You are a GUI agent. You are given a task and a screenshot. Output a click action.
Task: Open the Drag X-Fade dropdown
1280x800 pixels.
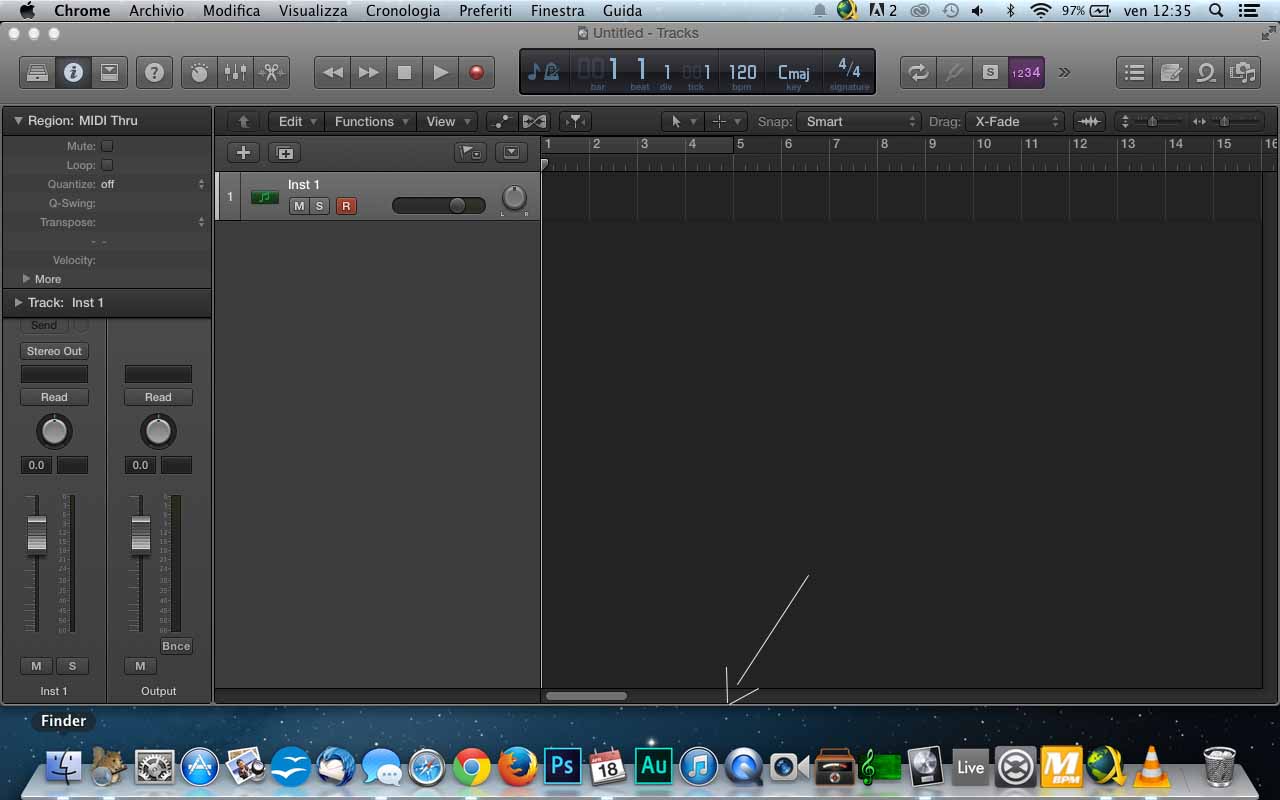[x=1014, y=121]
